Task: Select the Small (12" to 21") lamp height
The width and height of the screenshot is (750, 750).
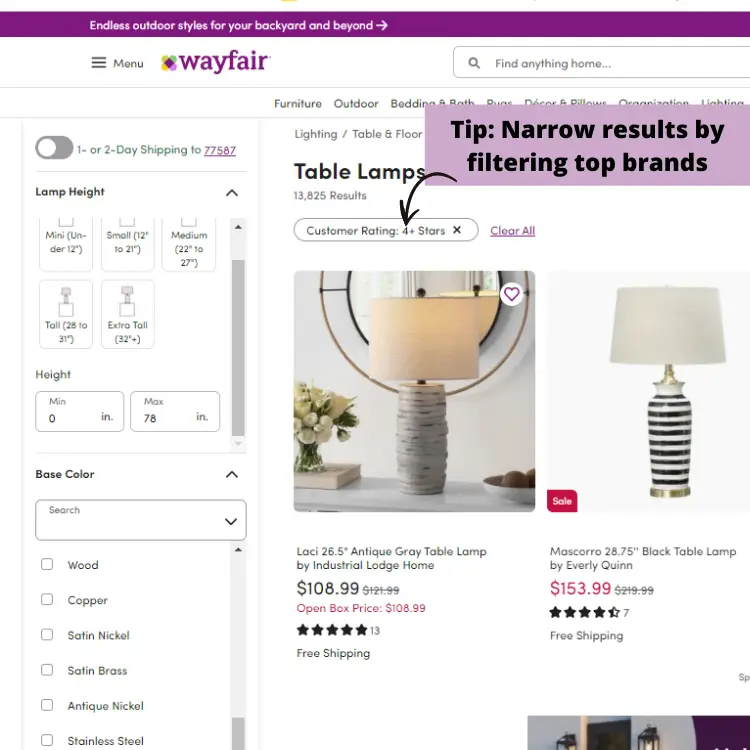Action: [127, 243]
